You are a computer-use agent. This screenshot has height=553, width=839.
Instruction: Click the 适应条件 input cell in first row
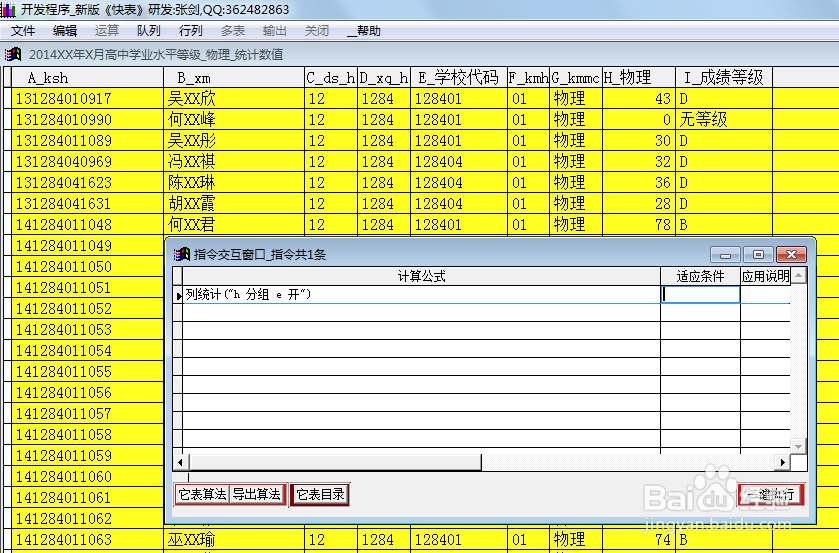[x=700, y=294]
